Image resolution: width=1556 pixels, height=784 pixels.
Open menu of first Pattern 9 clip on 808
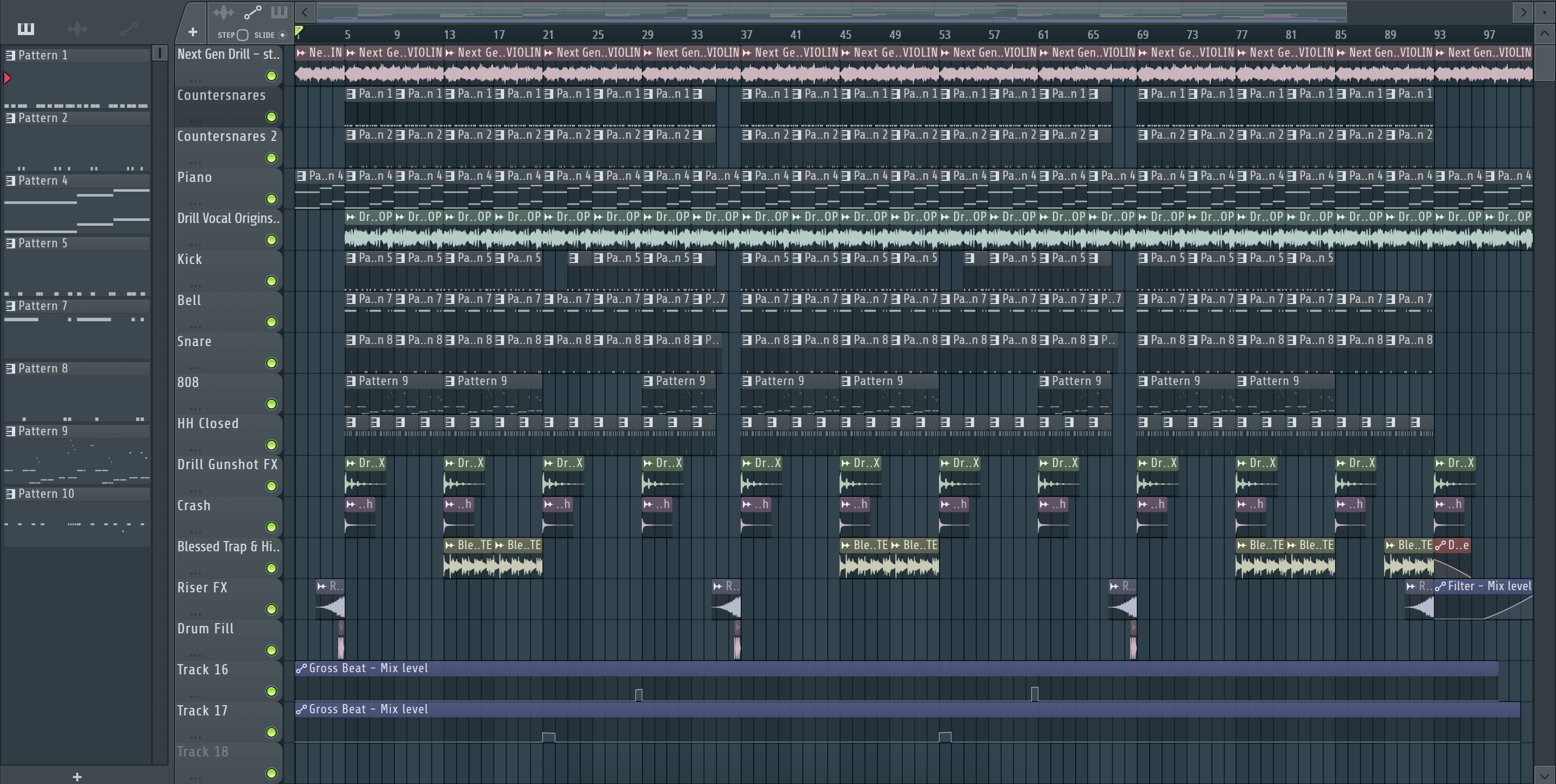(x=351, y=381)
